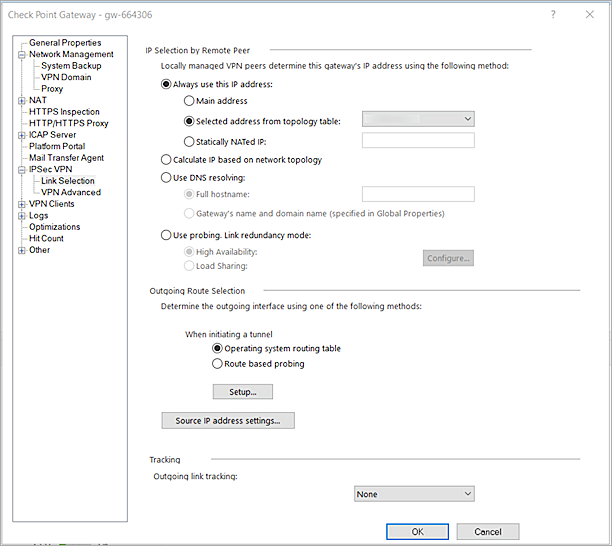
Task: Click the Setup... button
Action: tap(243, 392)
